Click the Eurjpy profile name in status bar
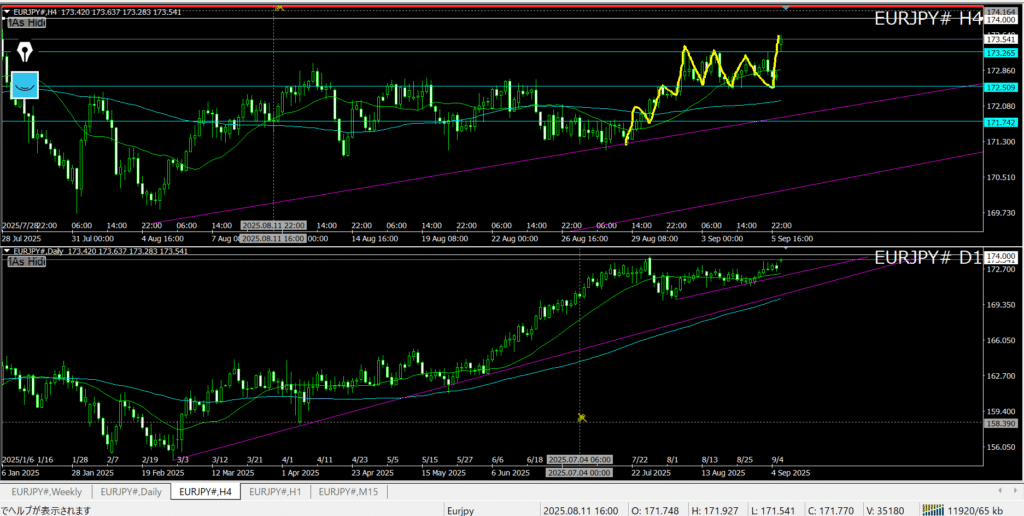The image size is (1024, 516). 462,510
